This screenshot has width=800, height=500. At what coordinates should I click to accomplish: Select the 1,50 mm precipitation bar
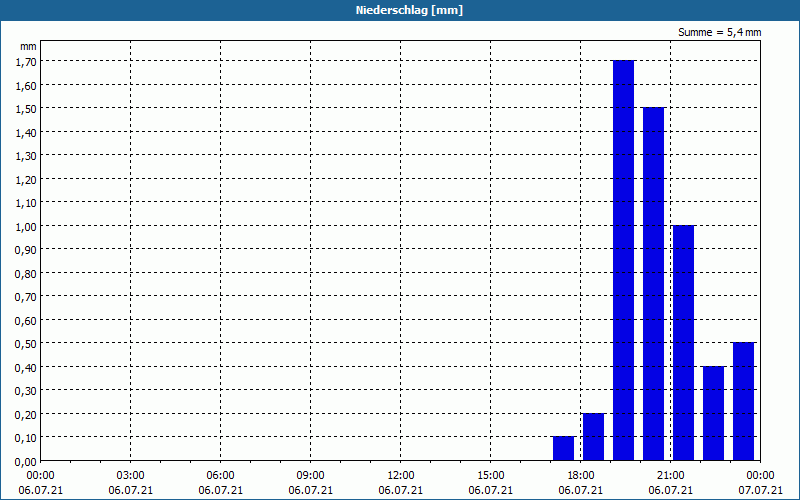coord(654,284)
